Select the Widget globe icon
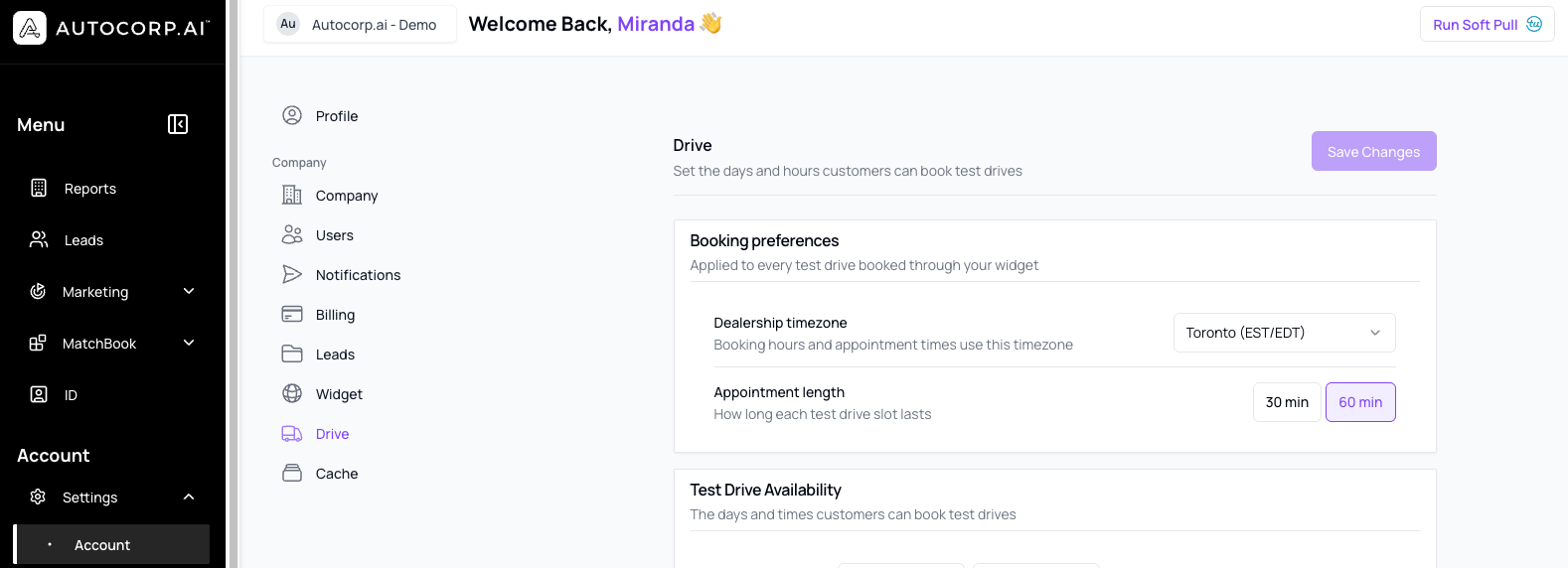 click(292, 393)
